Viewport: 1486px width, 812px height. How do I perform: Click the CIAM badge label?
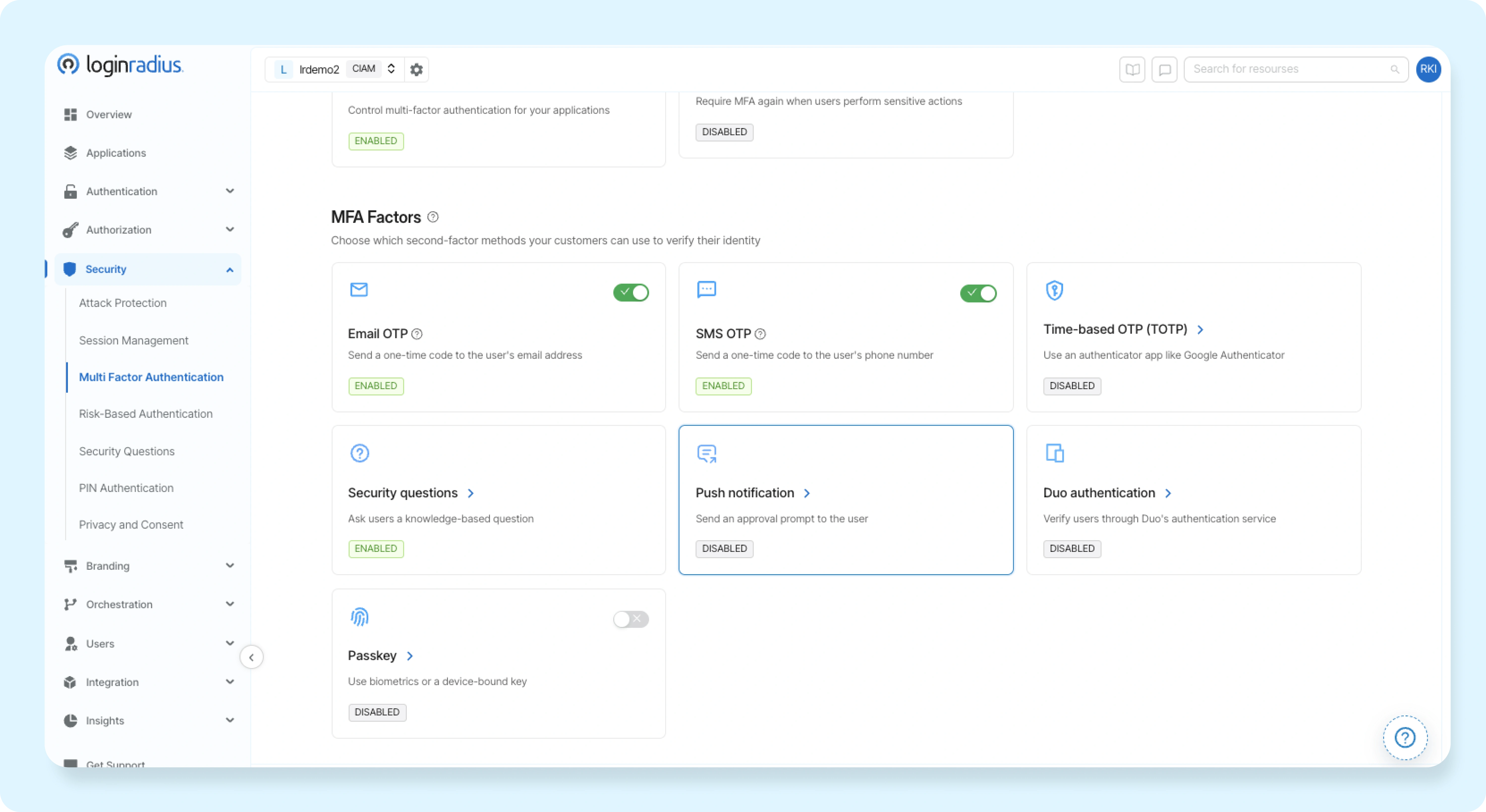tap(363, 69)
